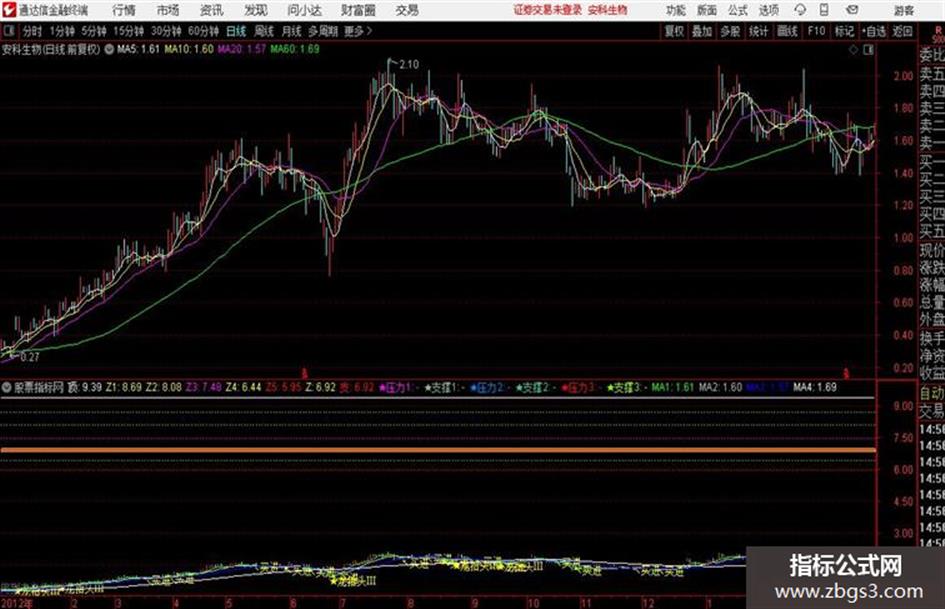Click the green MA60: 1.69 label

click(295, 49)
